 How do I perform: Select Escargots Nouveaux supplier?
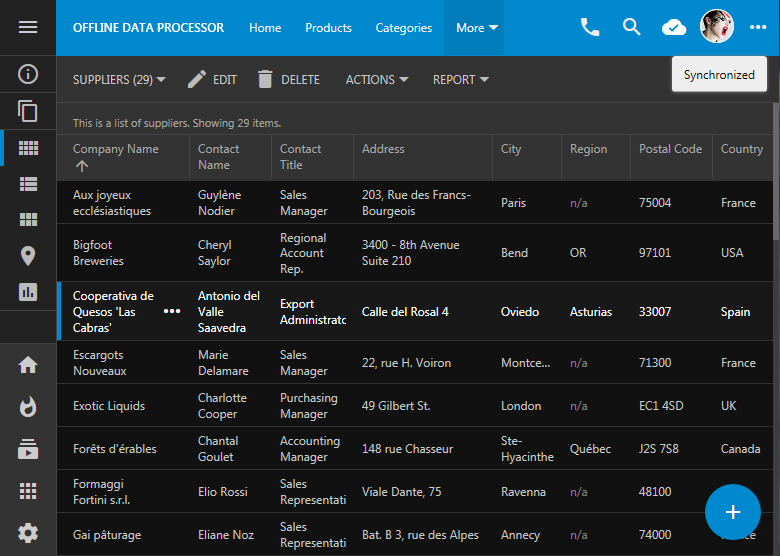415,363
